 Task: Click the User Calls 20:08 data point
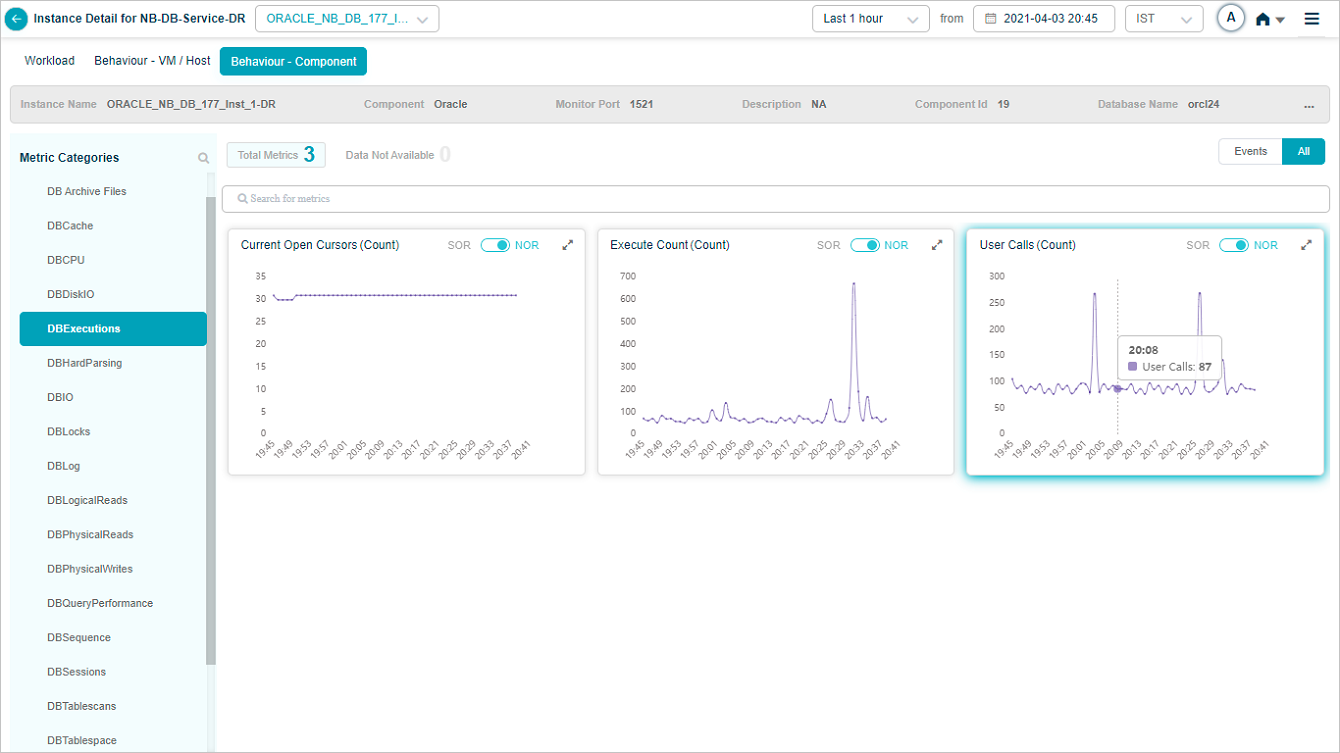coord(1118,389)
